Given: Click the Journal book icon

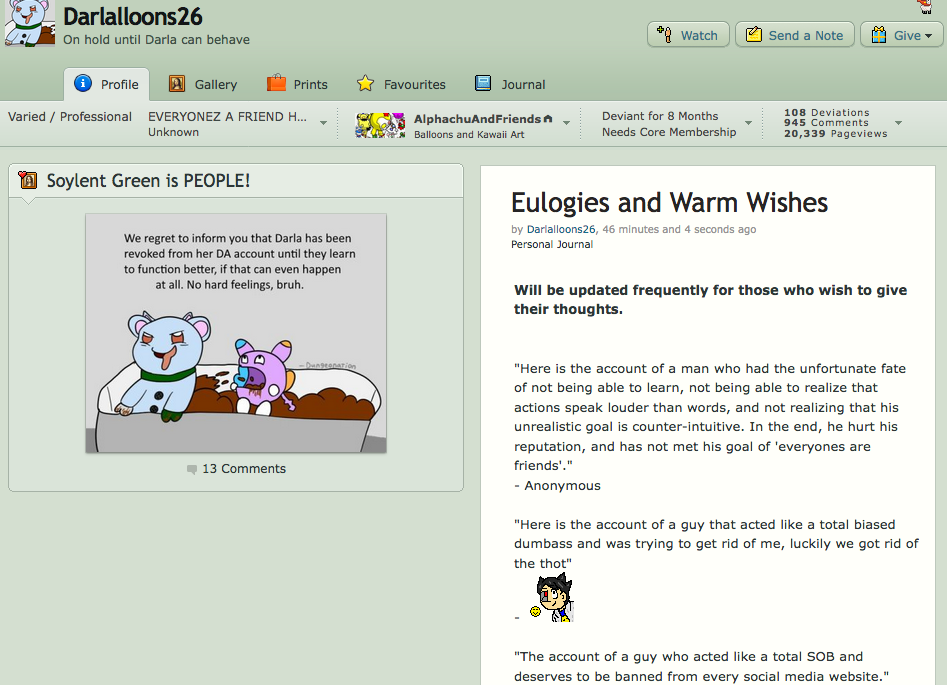Looking at the screenshot, I should [x=483, y=83].
